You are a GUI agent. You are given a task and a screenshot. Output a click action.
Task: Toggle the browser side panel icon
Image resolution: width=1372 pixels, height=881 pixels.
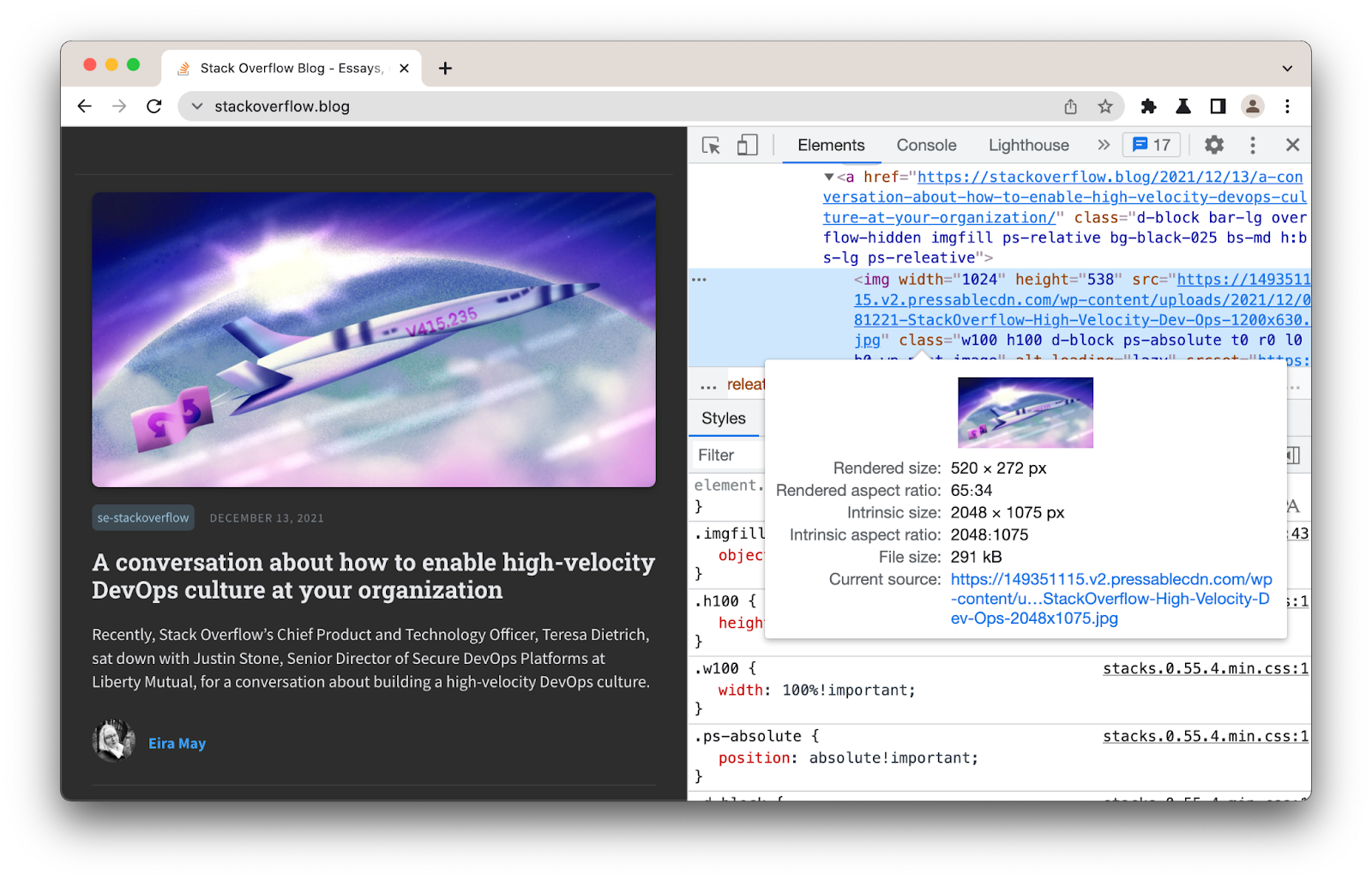coord(1218,106)
